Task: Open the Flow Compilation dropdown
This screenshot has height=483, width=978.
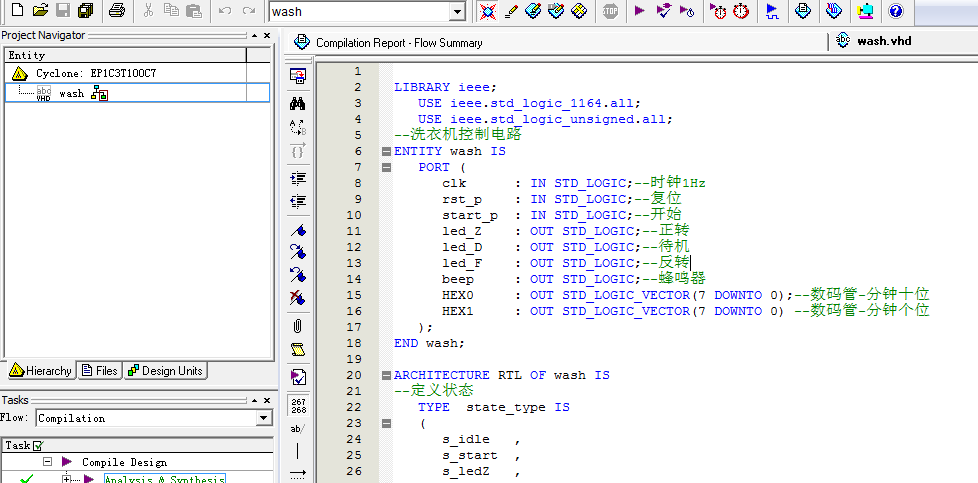Action: [264, 418]
